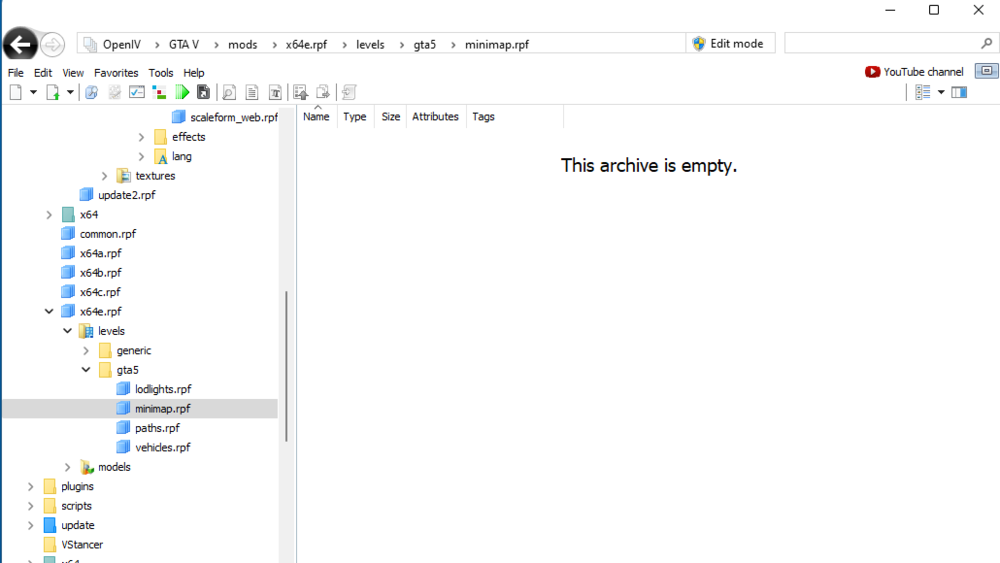Go to x64e.rpf in the breadcrumb
The image size is (1000, 563).
306,45
